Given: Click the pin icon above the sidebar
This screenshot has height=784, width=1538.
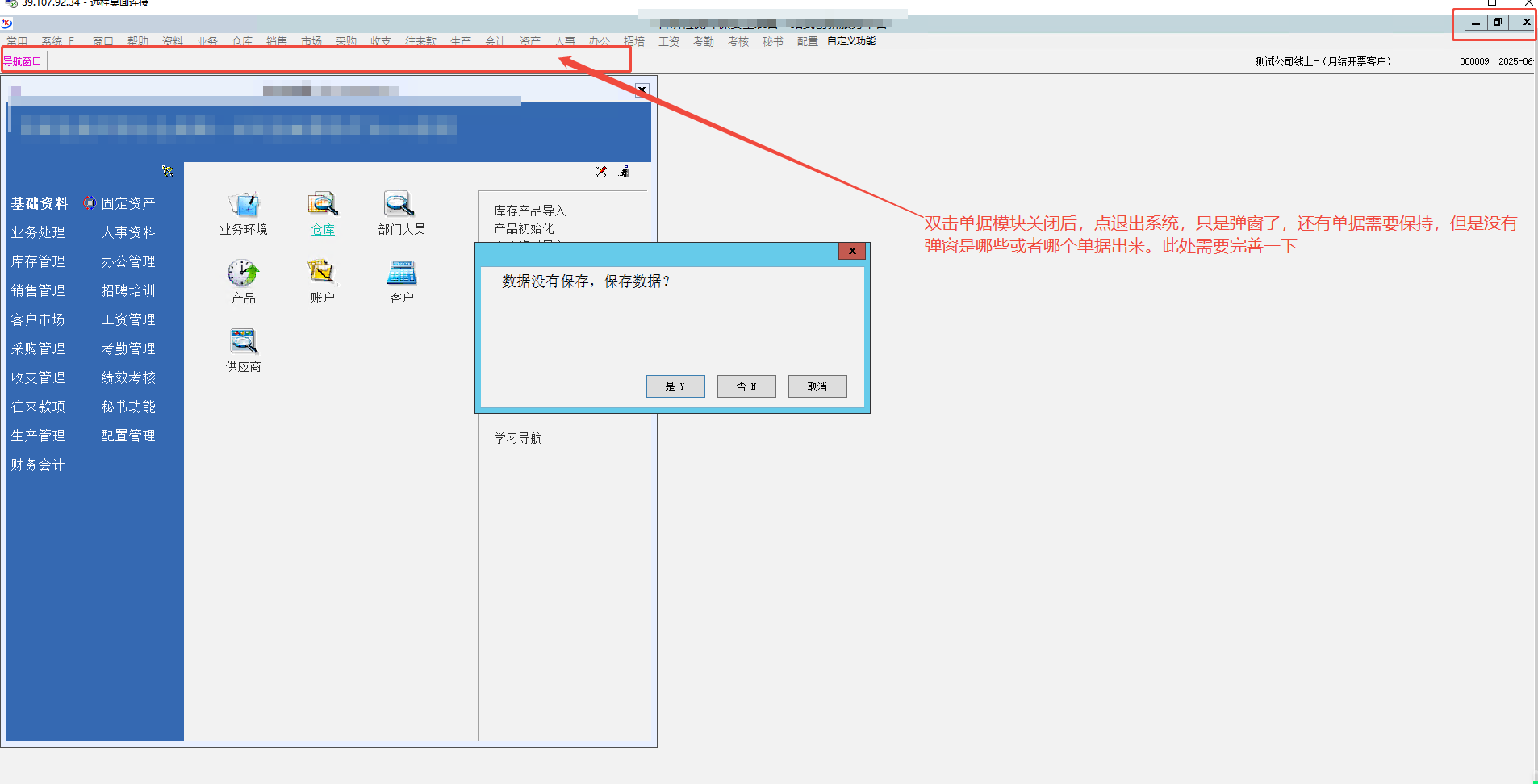Looking at the screenshot, I should pos(168,171).
